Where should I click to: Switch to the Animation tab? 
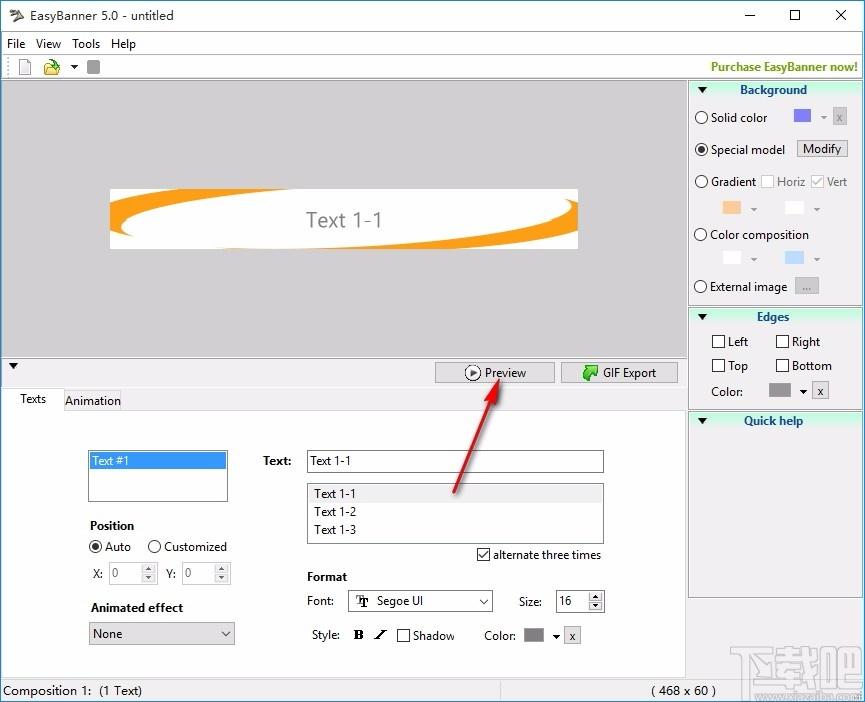pyautogui.click(x=93, y=401)
